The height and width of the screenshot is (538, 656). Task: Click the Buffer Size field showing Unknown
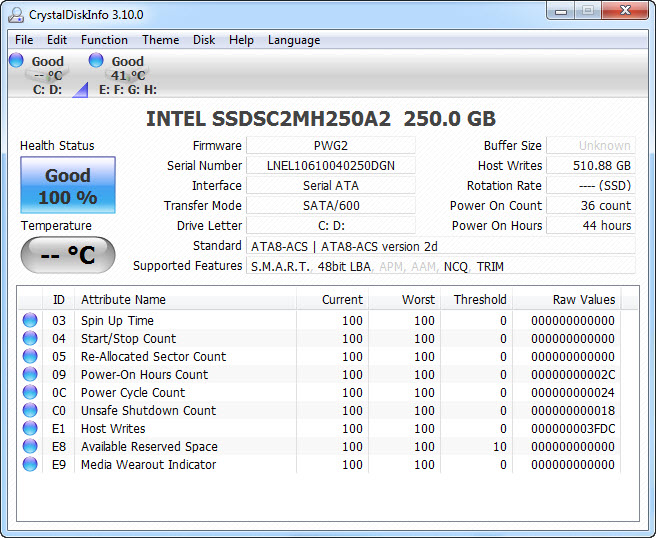click(x=591, y=145)
